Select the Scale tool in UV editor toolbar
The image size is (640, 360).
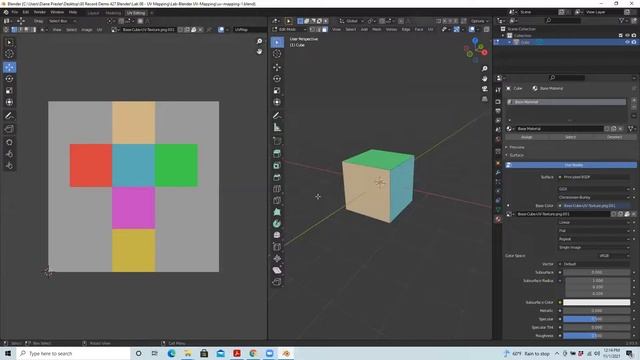pos(9,91)
